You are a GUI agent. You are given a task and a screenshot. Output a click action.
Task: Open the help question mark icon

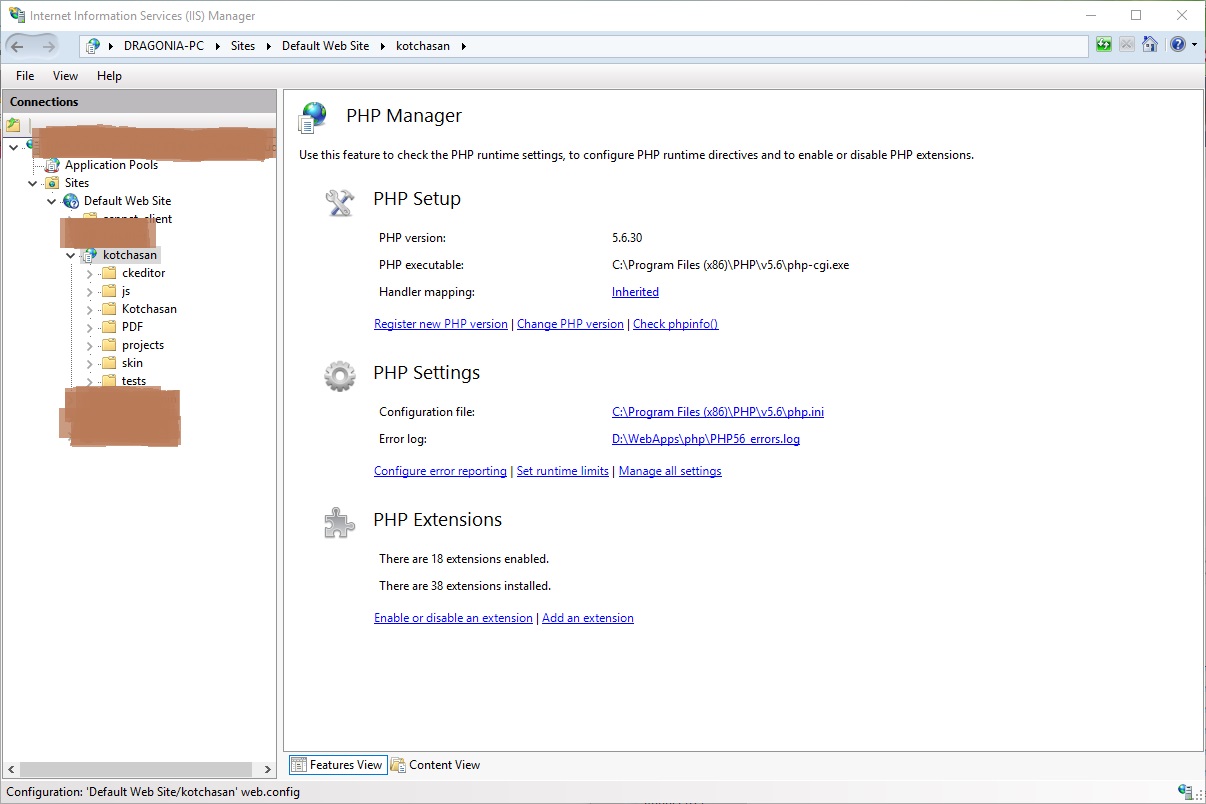pyautogui.click(x=1178, y=45)
